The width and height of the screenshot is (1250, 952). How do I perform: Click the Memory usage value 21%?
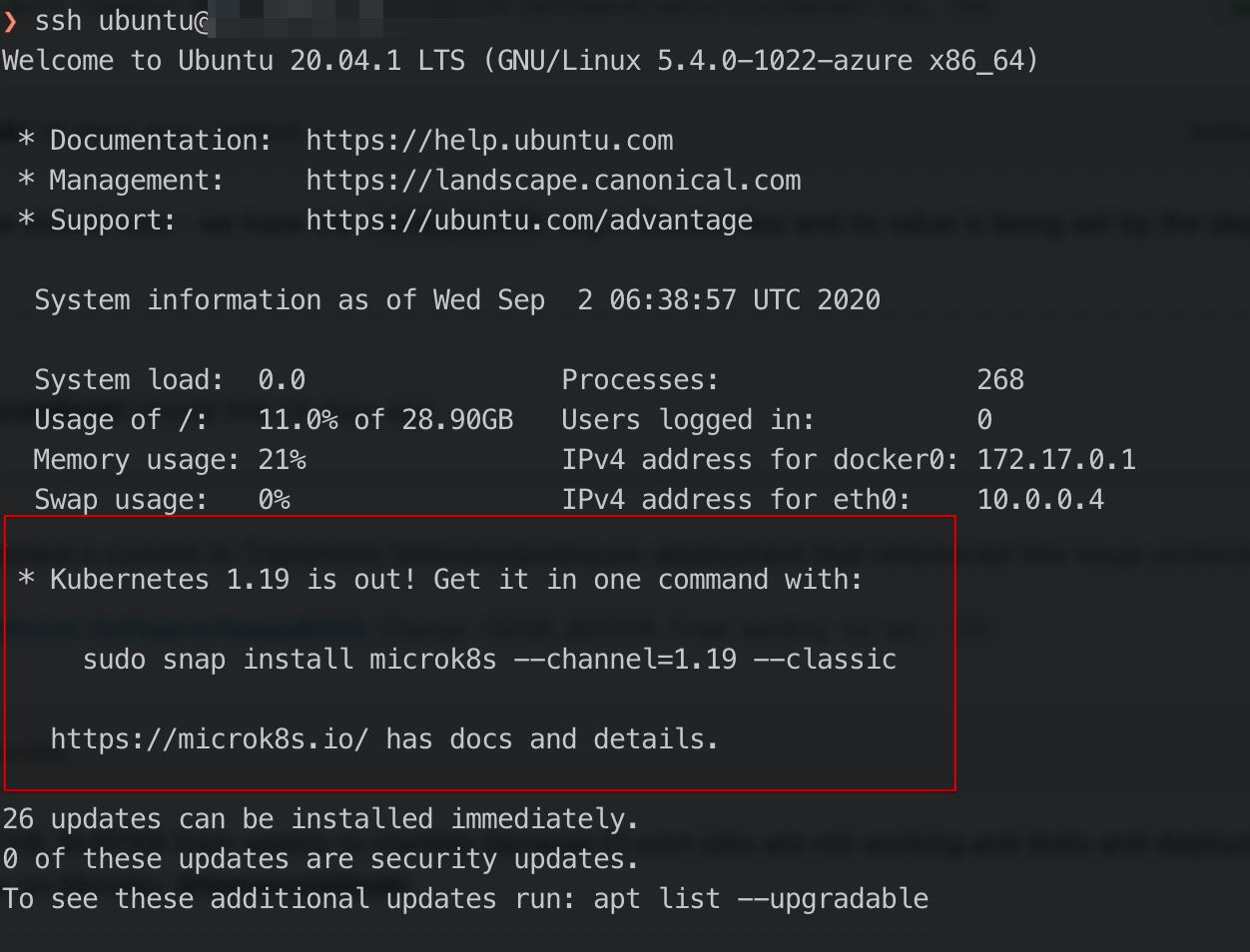tap(282, 460)
